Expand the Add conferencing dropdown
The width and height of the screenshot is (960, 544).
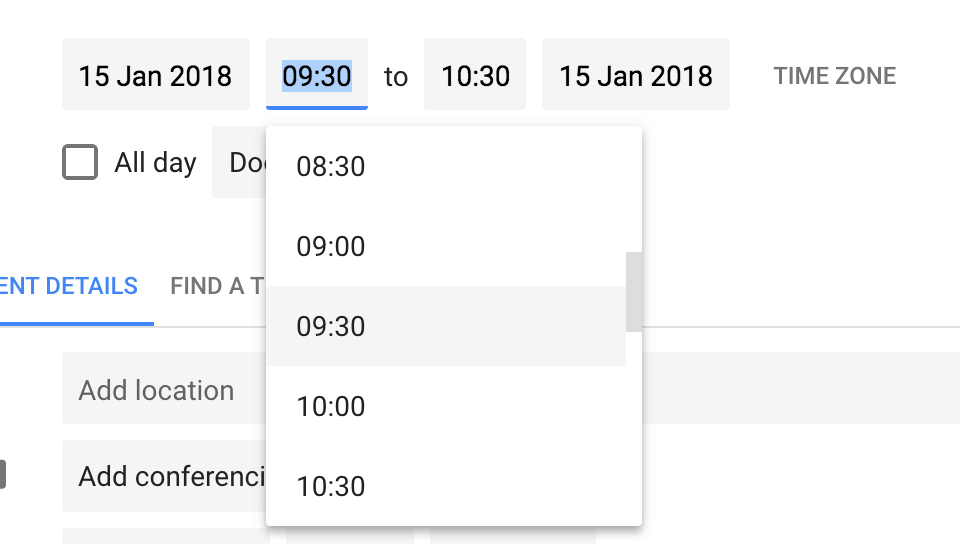[165, 476]
